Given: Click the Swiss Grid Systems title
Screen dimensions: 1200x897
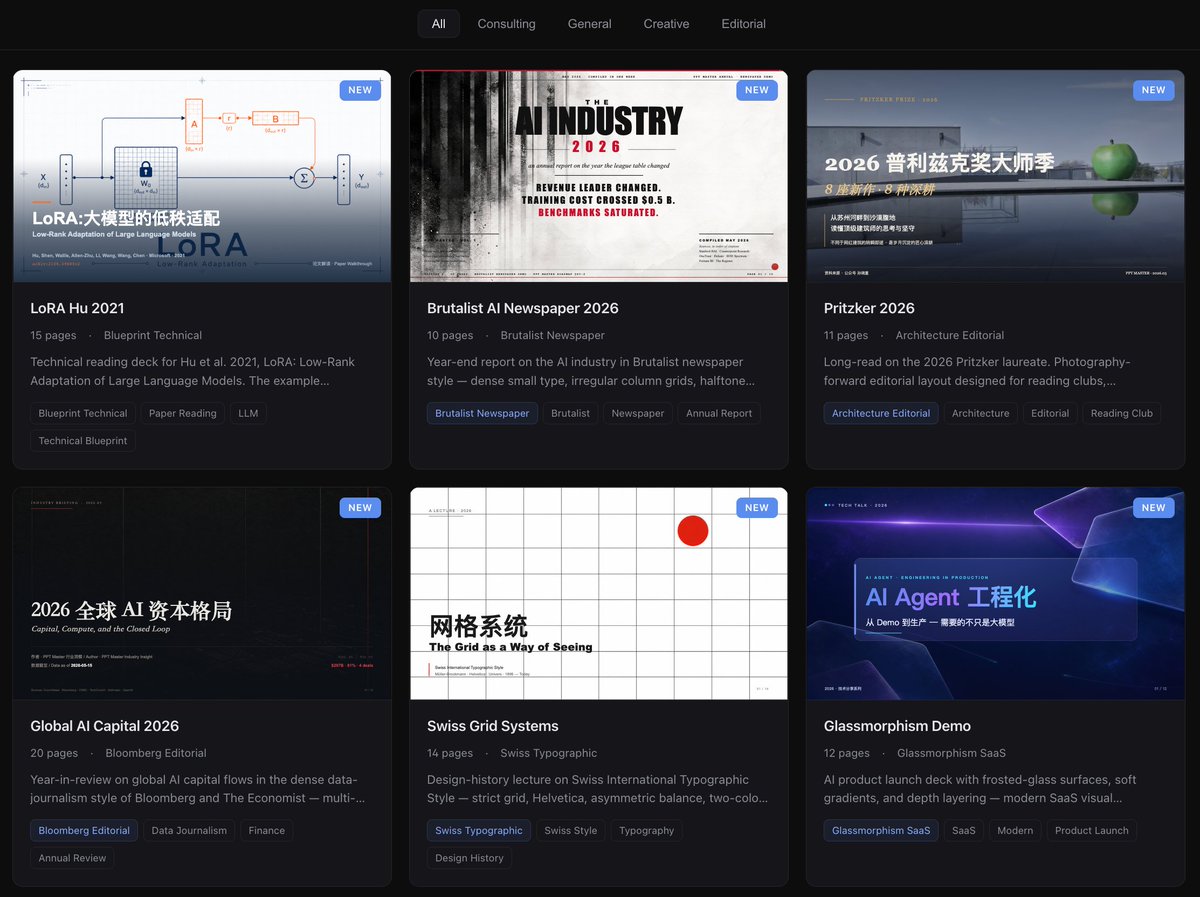Looking at the screenshot, I should [493, 726].
